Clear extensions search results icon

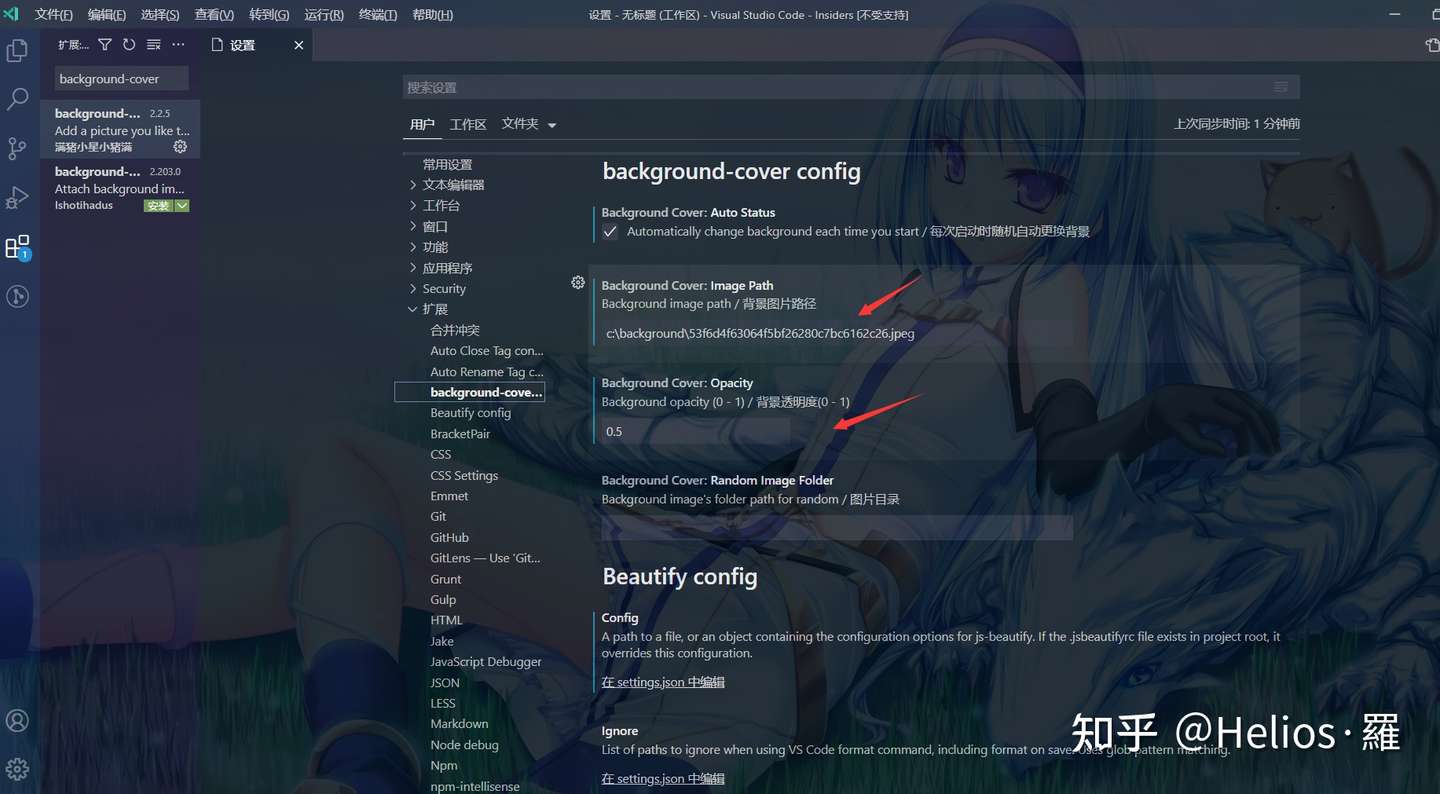154,45
